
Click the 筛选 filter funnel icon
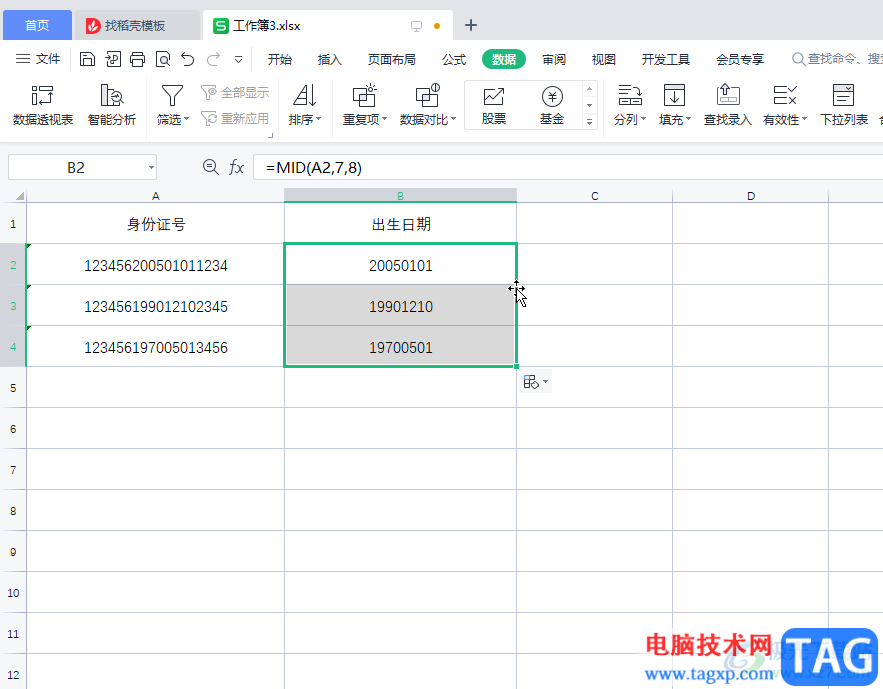pos(172,96)
